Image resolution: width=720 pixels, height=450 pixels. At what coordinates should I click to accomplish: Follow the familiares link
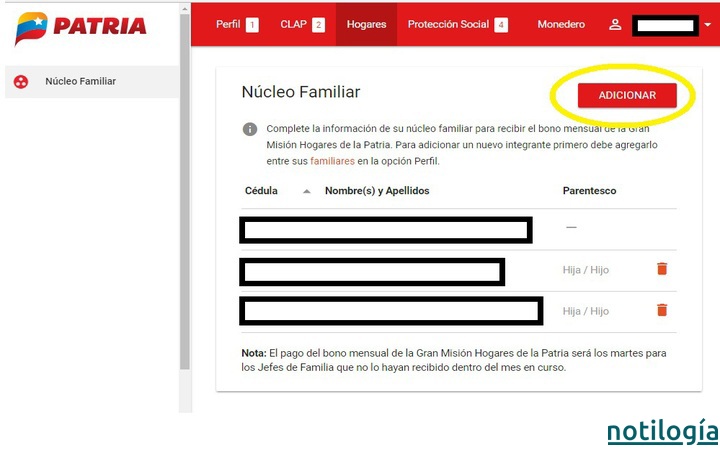coord(332,161)
